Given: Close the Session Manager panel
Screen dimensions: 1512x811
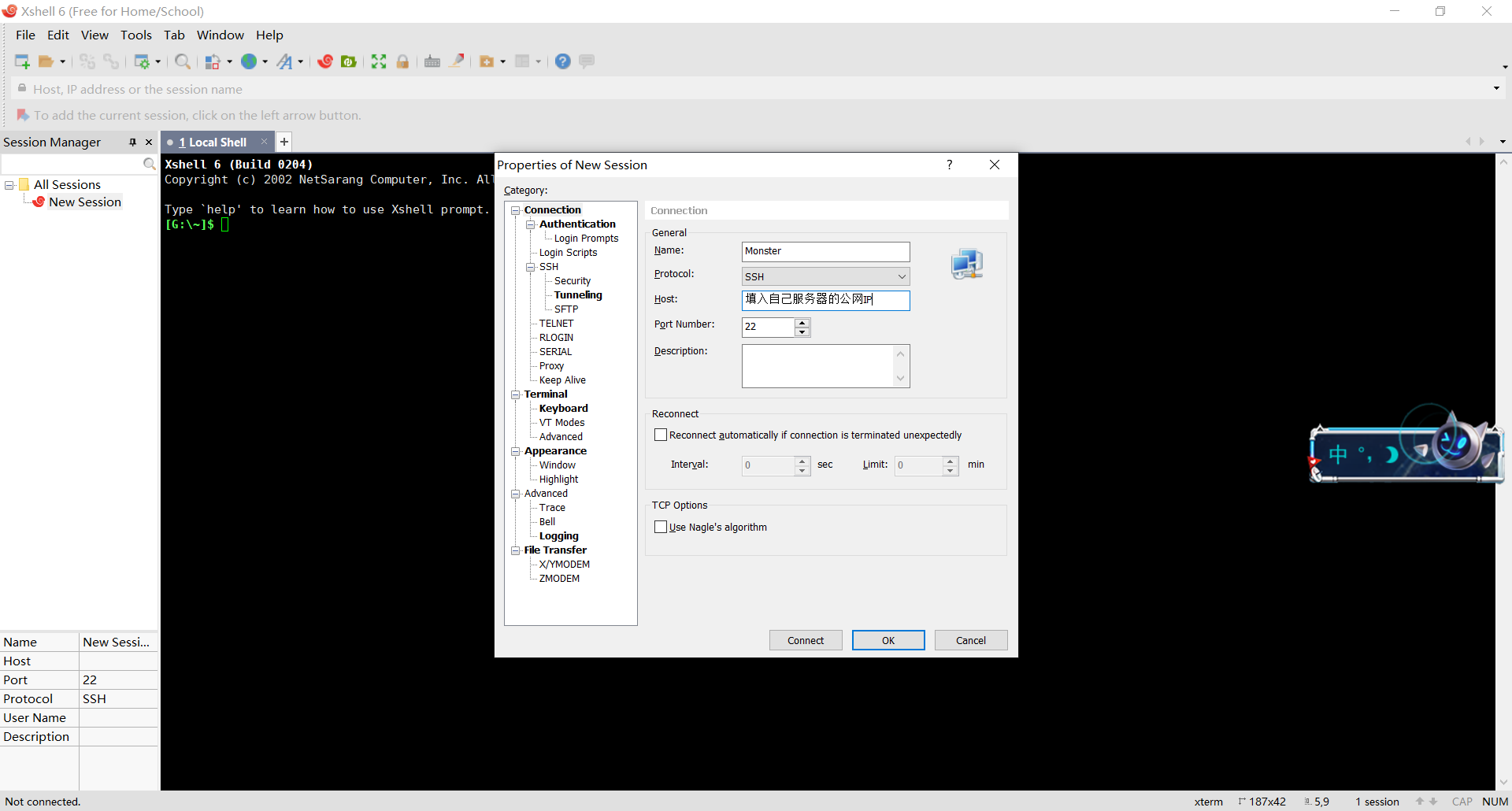Looking at the screenshot, I should tap(149, 143).
